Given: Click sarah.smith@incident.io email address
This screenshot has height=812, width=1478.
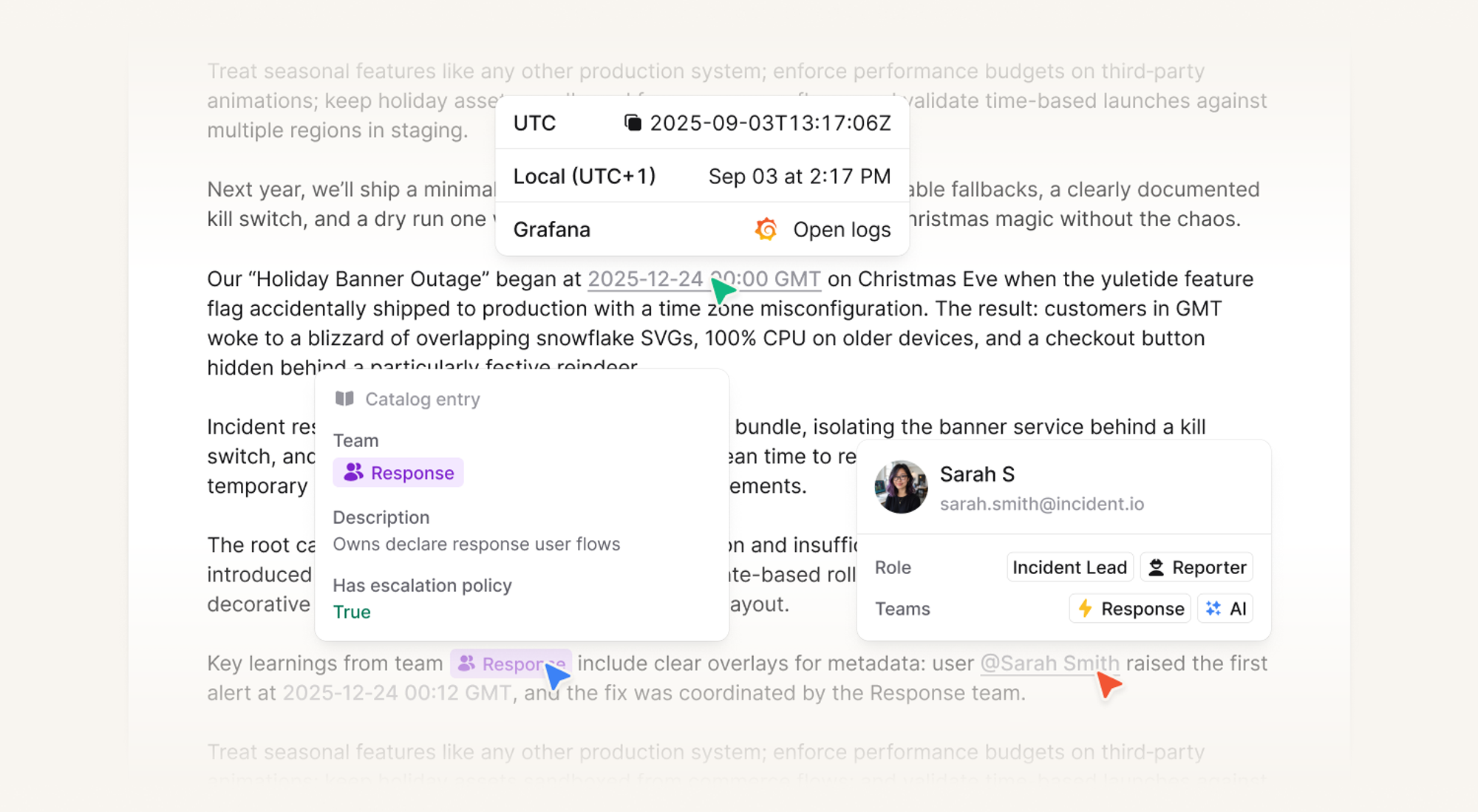Looking at the screenshot, I should click(1042, 504).
